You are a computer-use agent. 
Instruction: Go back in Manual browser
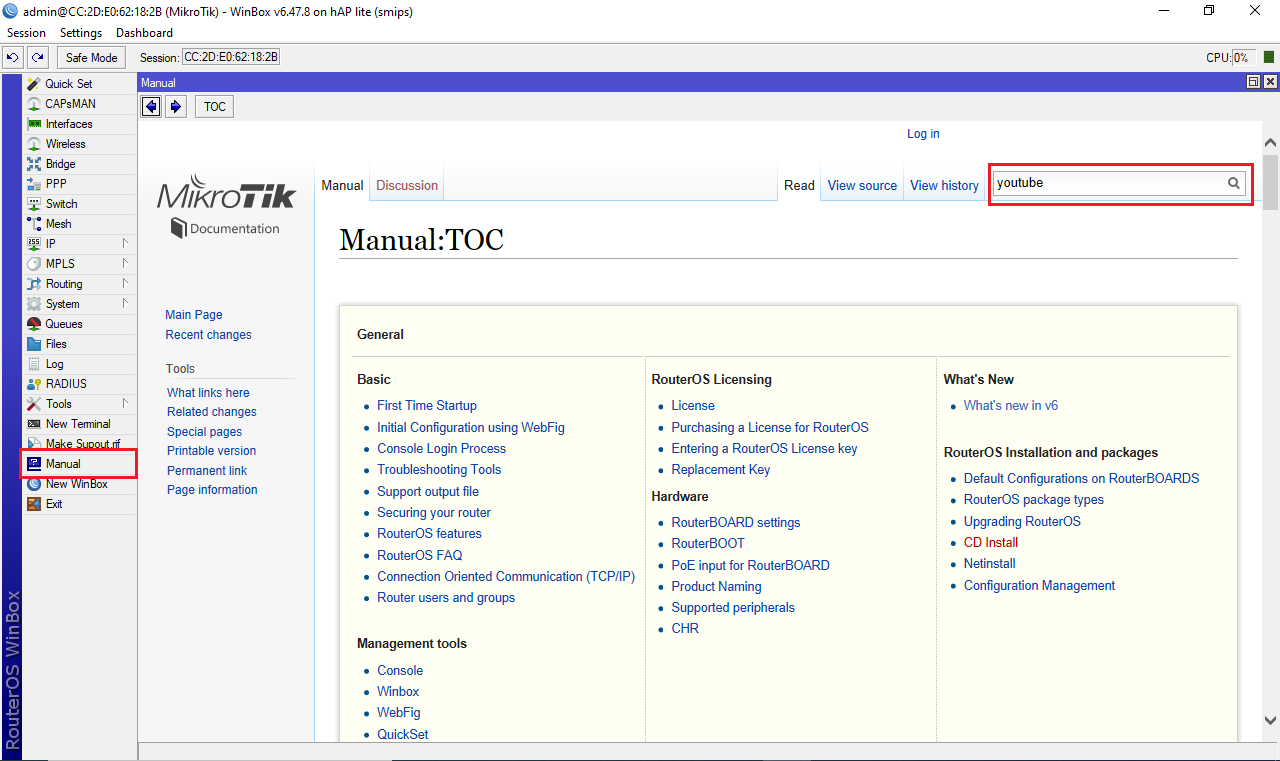tap(151, 107)
